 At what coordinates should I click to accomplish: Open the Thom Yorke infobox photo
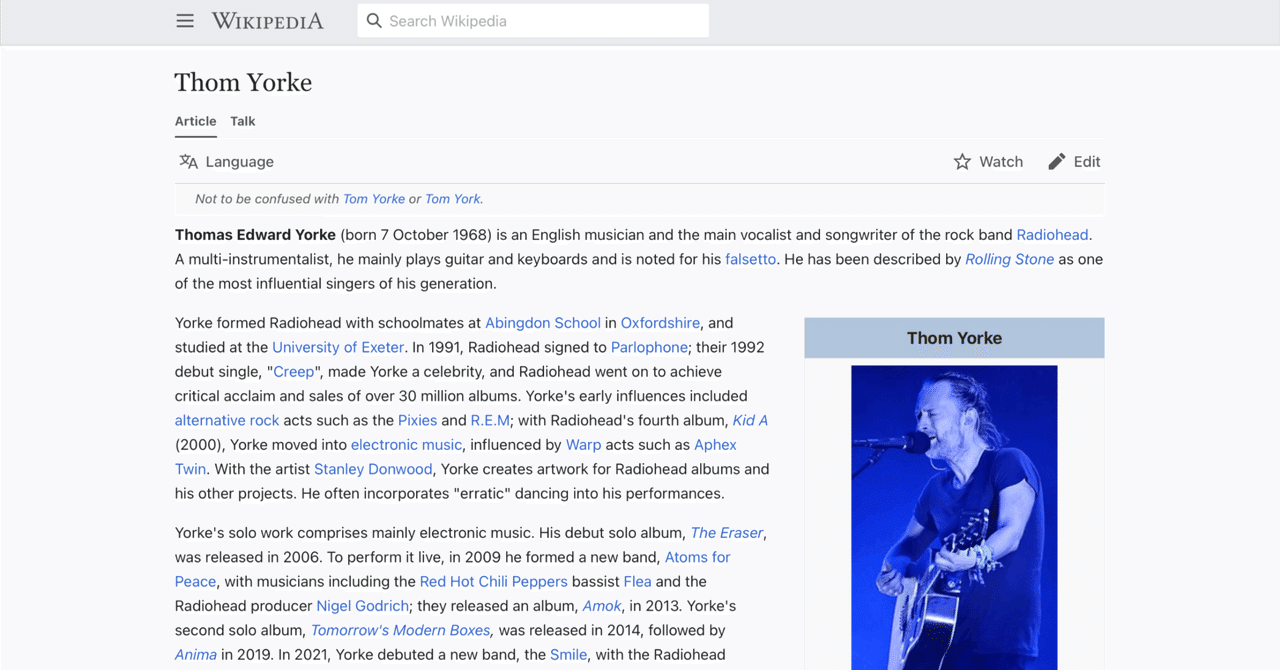click(954, 517)
